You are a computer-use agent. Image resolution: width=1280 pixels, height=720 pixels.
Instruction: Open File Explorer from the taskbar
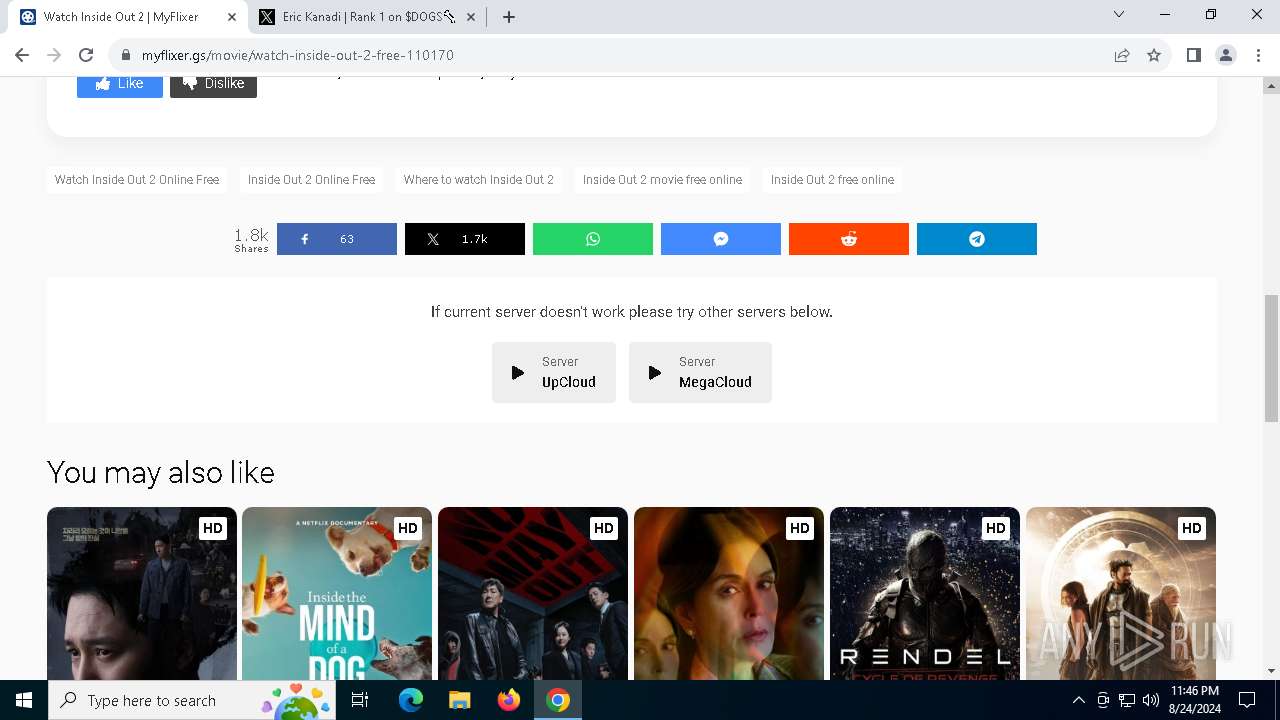(x=460, y=700)
